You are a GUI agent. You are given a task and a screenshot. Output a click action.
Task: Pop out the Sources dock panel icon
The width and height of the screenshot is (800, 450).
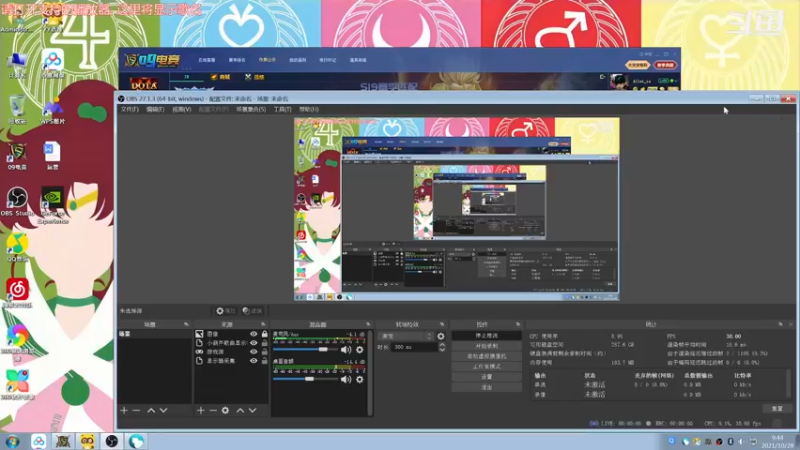[x=263, y=324]
